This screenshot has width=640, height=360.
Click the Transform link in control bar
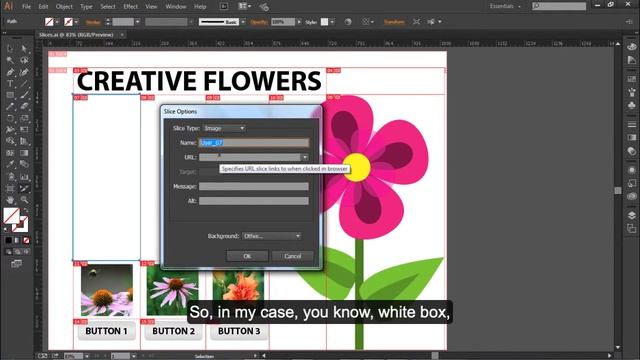(x=394, y=22)
